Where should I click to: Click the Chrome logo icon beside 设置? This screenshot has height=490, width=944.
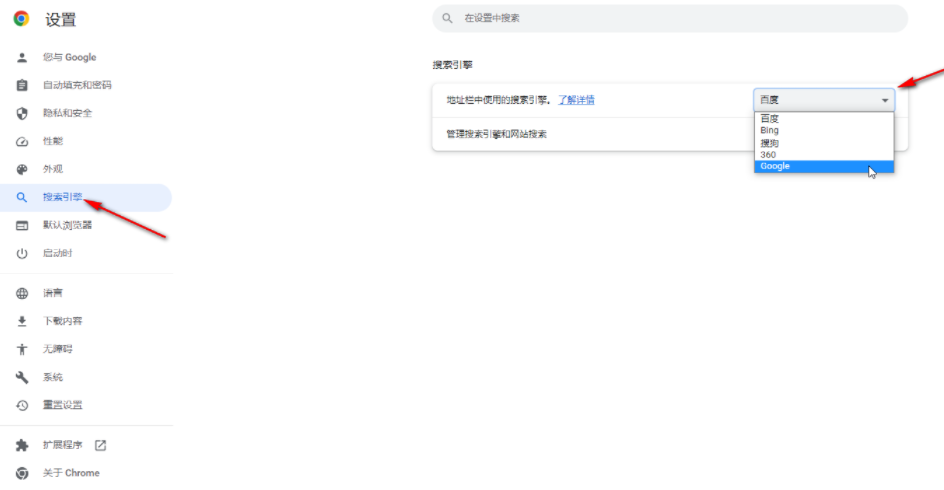point(22,19)
